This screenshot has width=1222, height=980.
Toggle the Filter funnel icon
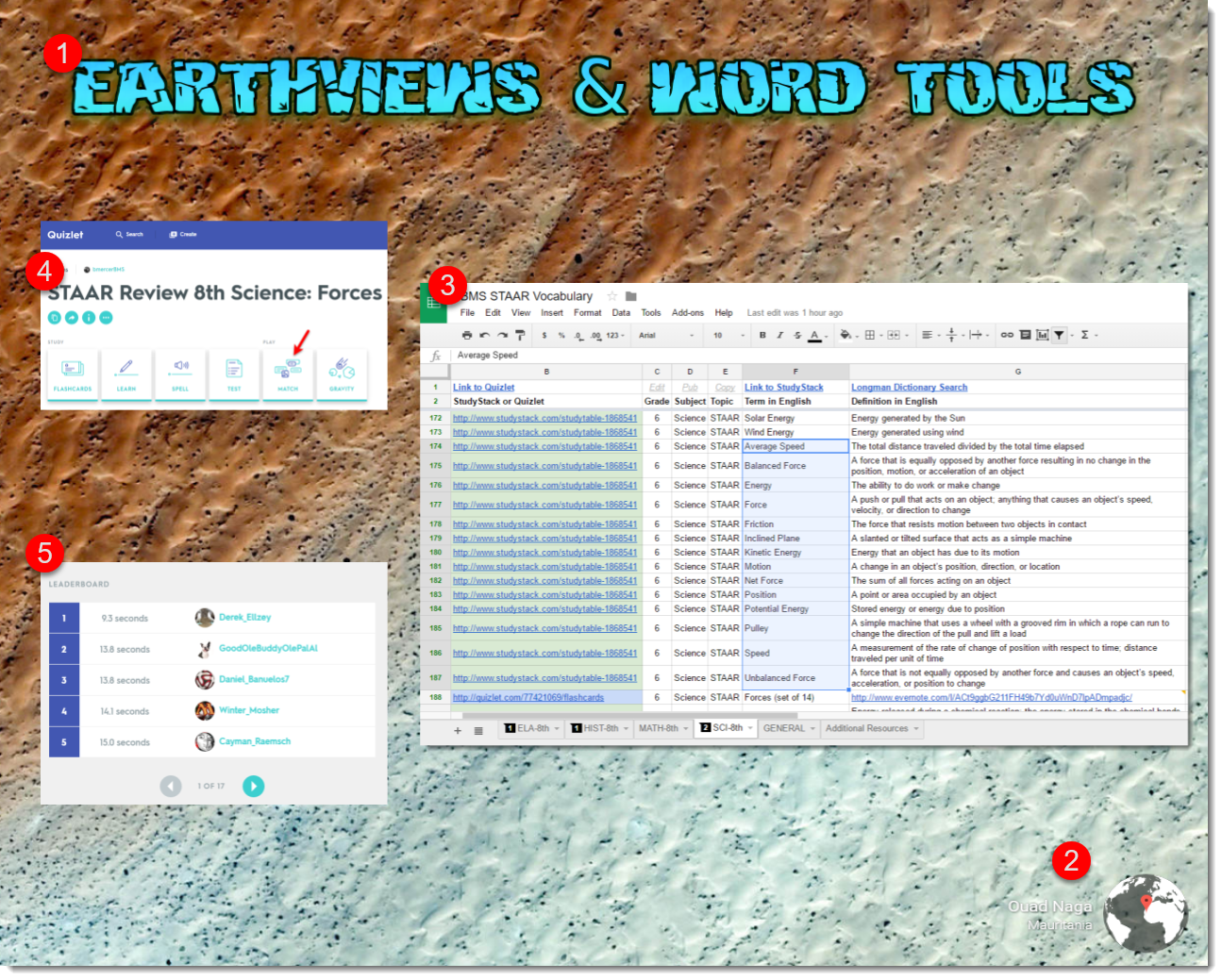1059,335
